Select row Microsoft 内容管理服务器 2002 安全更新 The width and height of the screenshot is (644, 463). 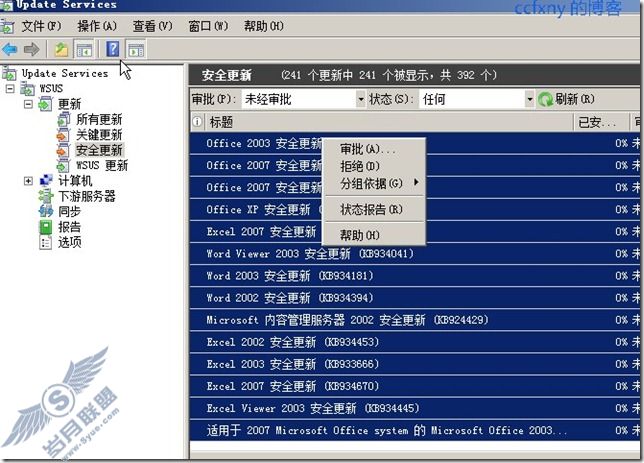[415, 320]
